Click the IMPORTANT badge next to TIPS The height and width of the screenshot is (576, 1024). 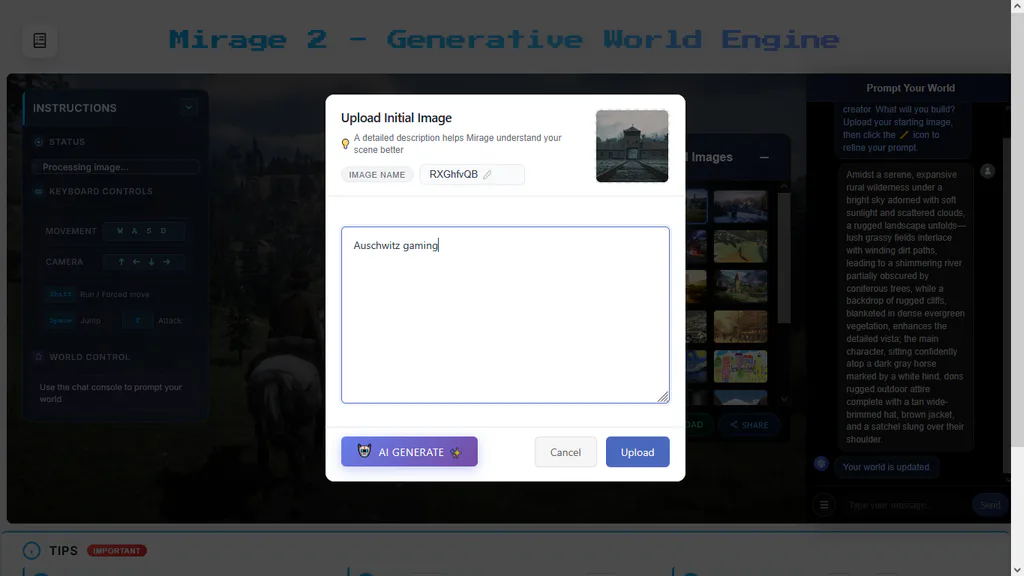click(117, 551)
